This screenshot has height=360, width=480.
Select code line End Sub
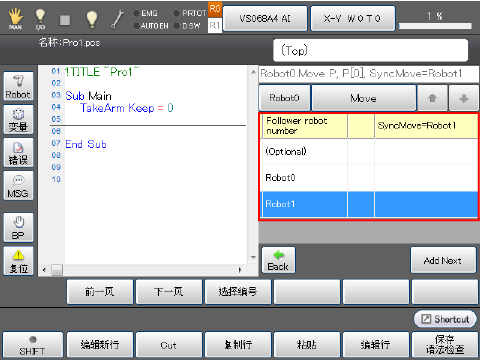(x=86, y=144)
